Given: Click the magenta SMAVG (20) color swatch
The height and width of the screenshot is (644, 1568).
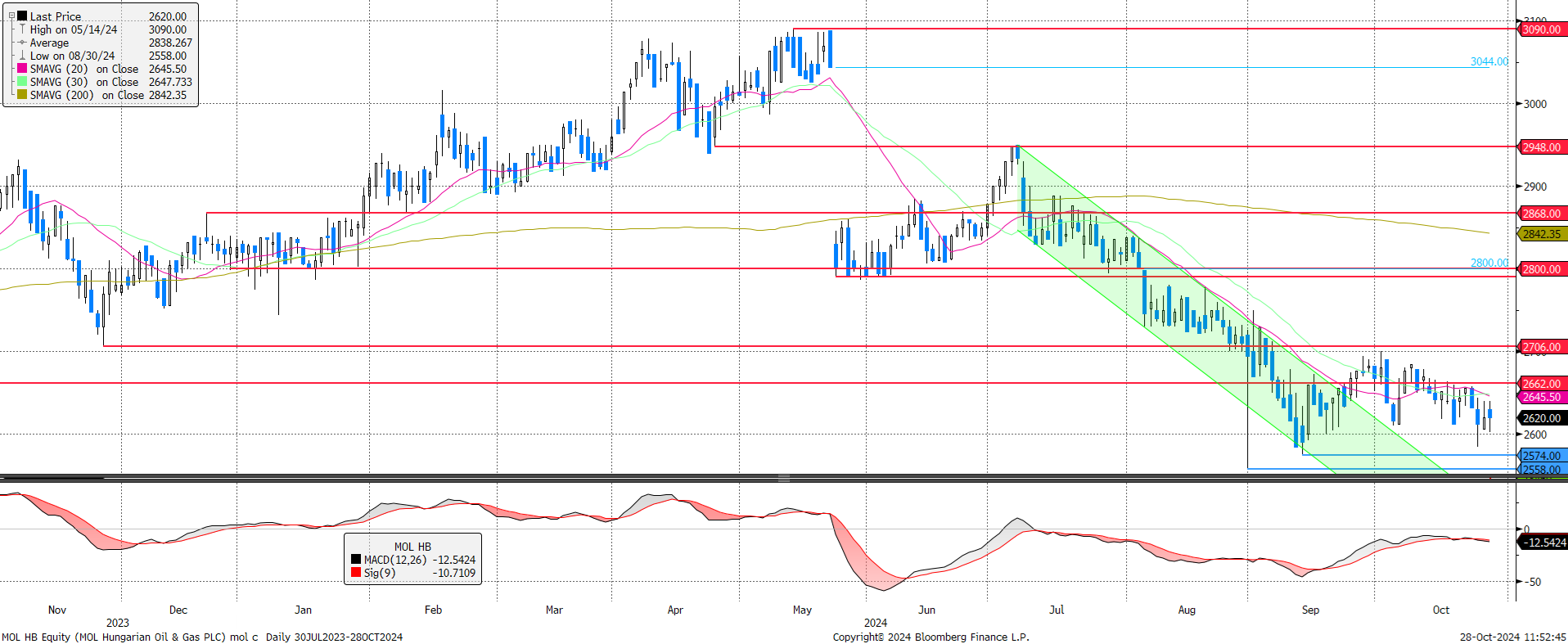Looking at the screenshot, I should [x=22, y=69].
